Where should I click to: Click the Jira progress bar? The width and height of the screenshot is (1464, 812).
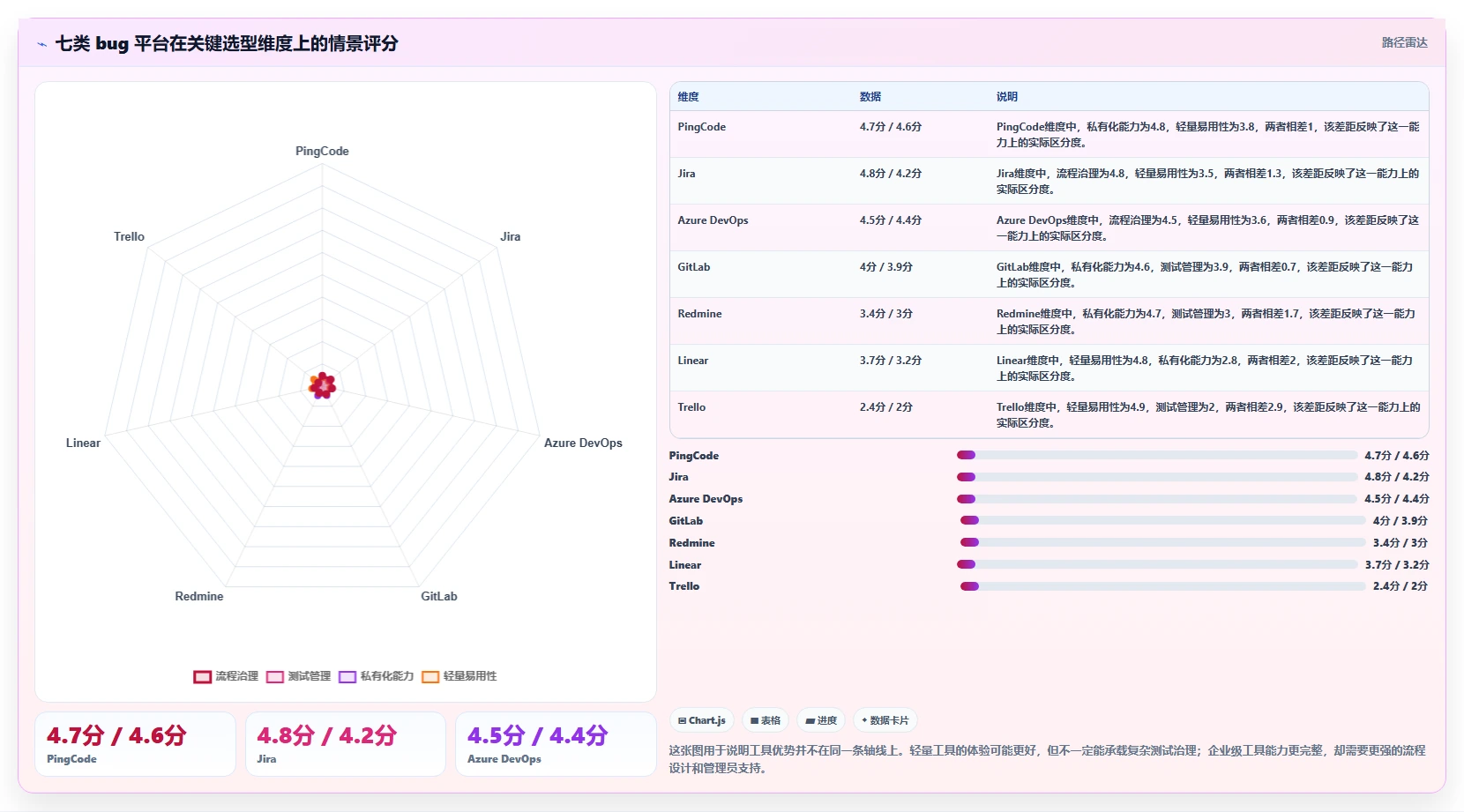pos(1157,477)
